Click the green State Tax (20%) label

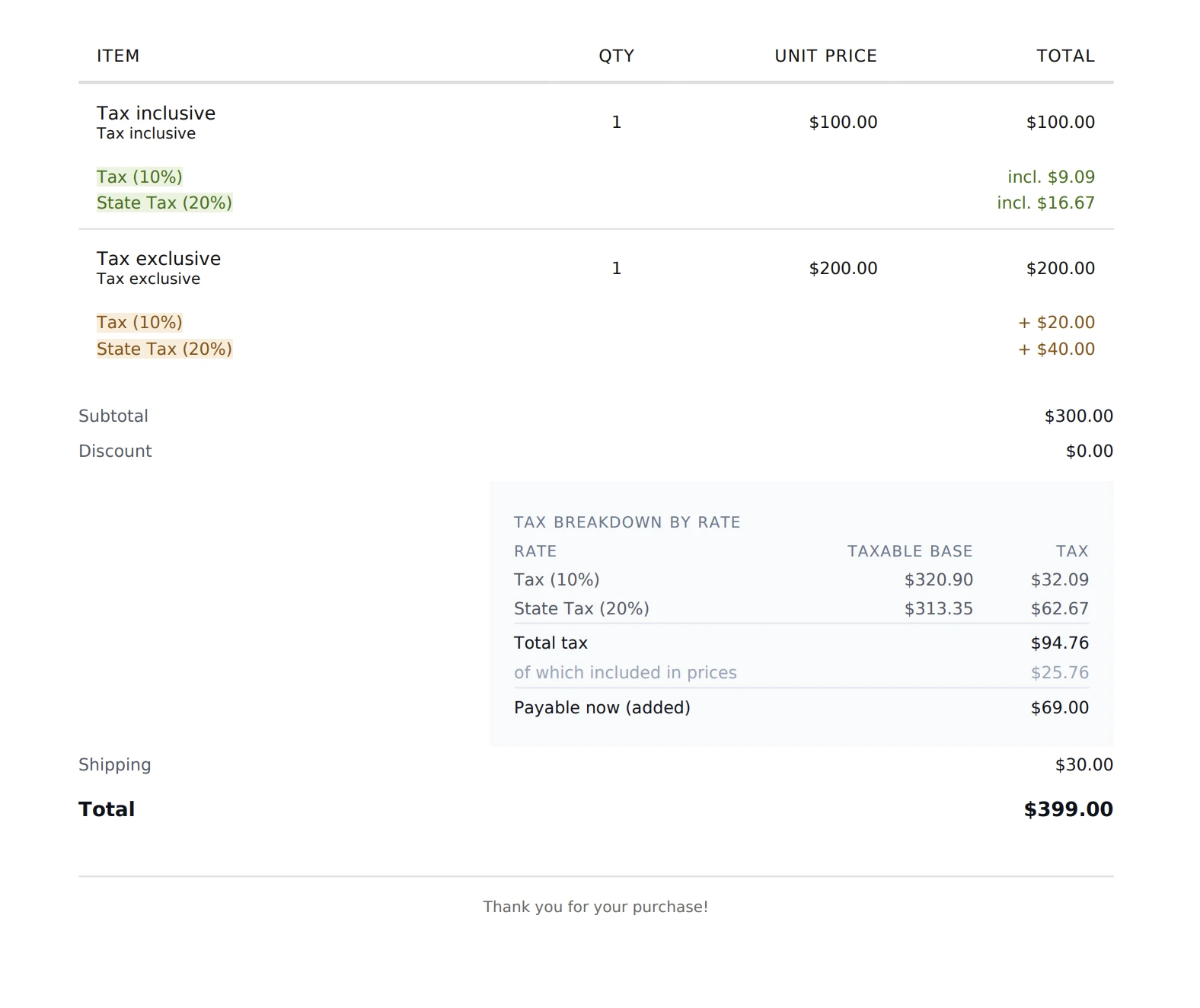click(164, 203)
